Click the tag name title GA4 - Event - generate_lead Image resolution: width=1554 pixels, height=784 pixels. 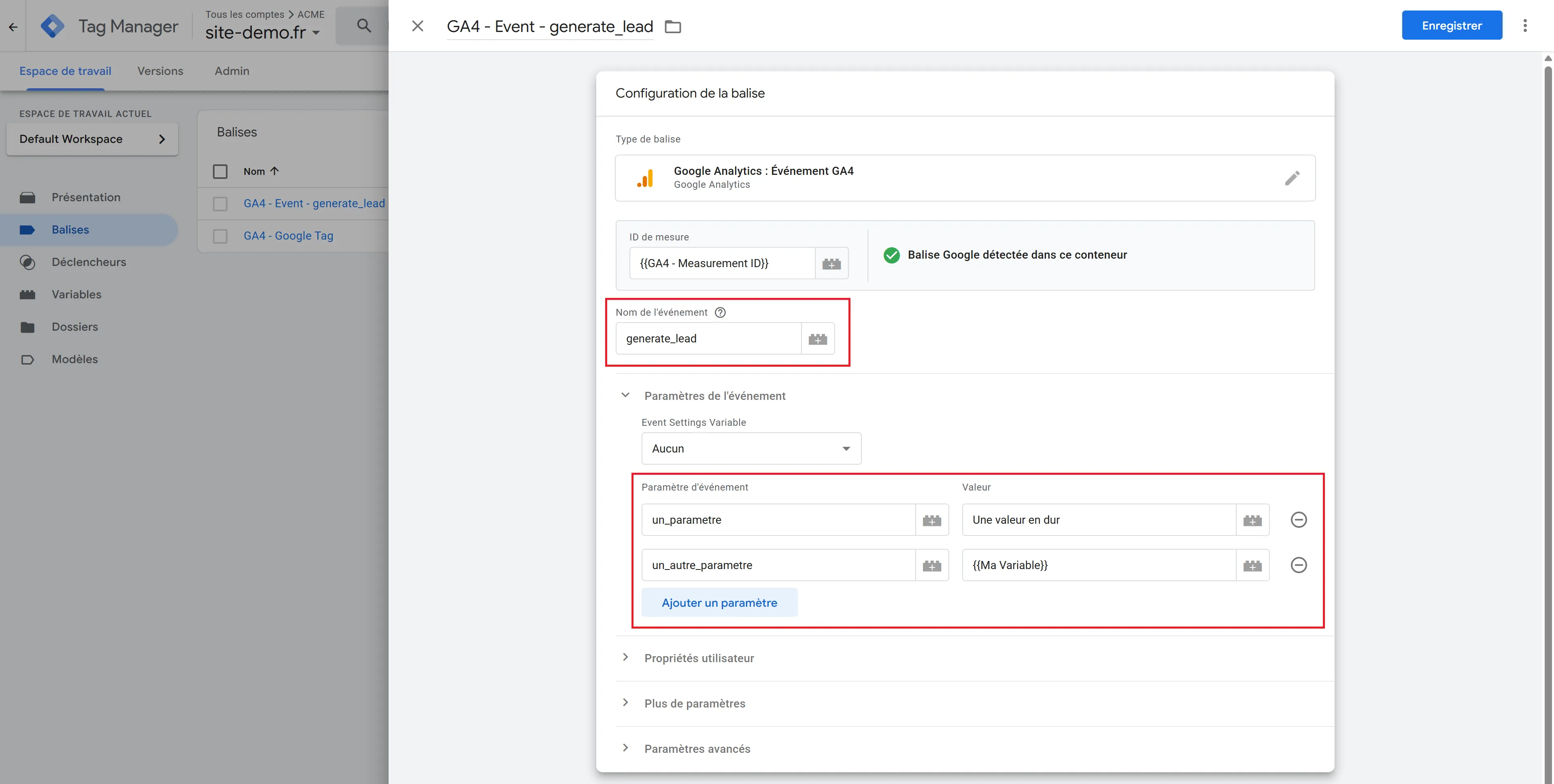coord(550,27)
